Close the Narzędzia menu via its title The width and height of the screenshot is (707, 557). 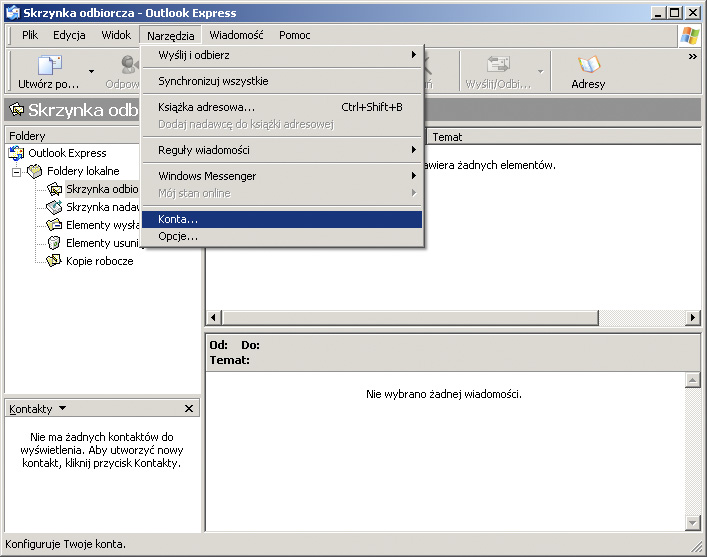[x=170, y=35]
